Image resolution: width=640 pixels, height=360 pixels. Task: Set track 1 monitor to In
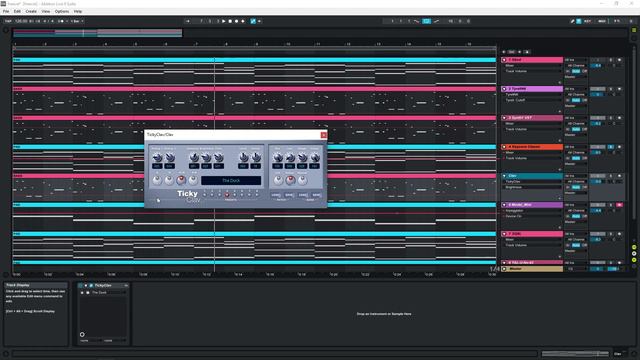pos(568,71)
